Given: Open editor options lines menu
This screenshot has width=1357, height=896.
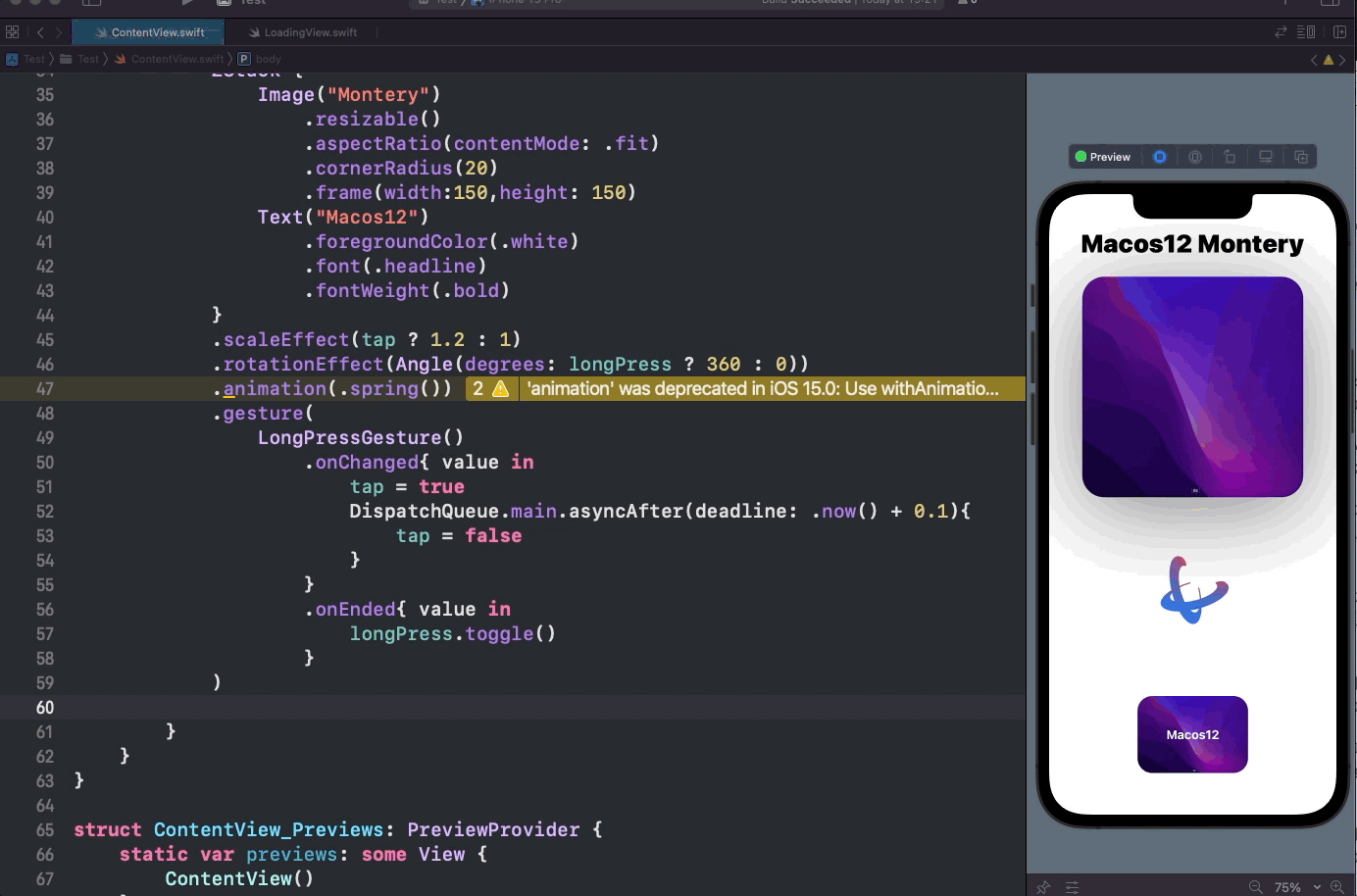Looking at the screenshot, I should point(1306,32).
